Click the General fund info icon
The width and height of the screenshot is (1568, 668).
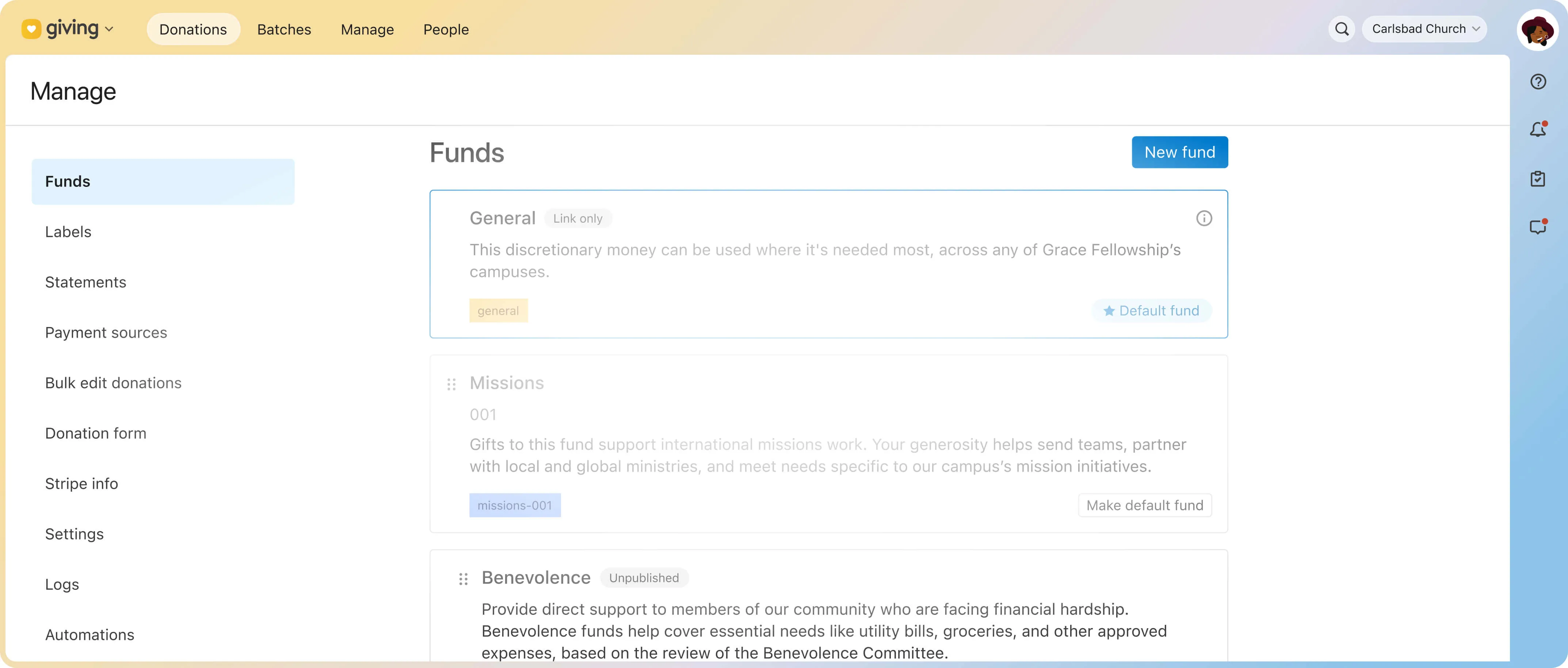(1203, 218)
